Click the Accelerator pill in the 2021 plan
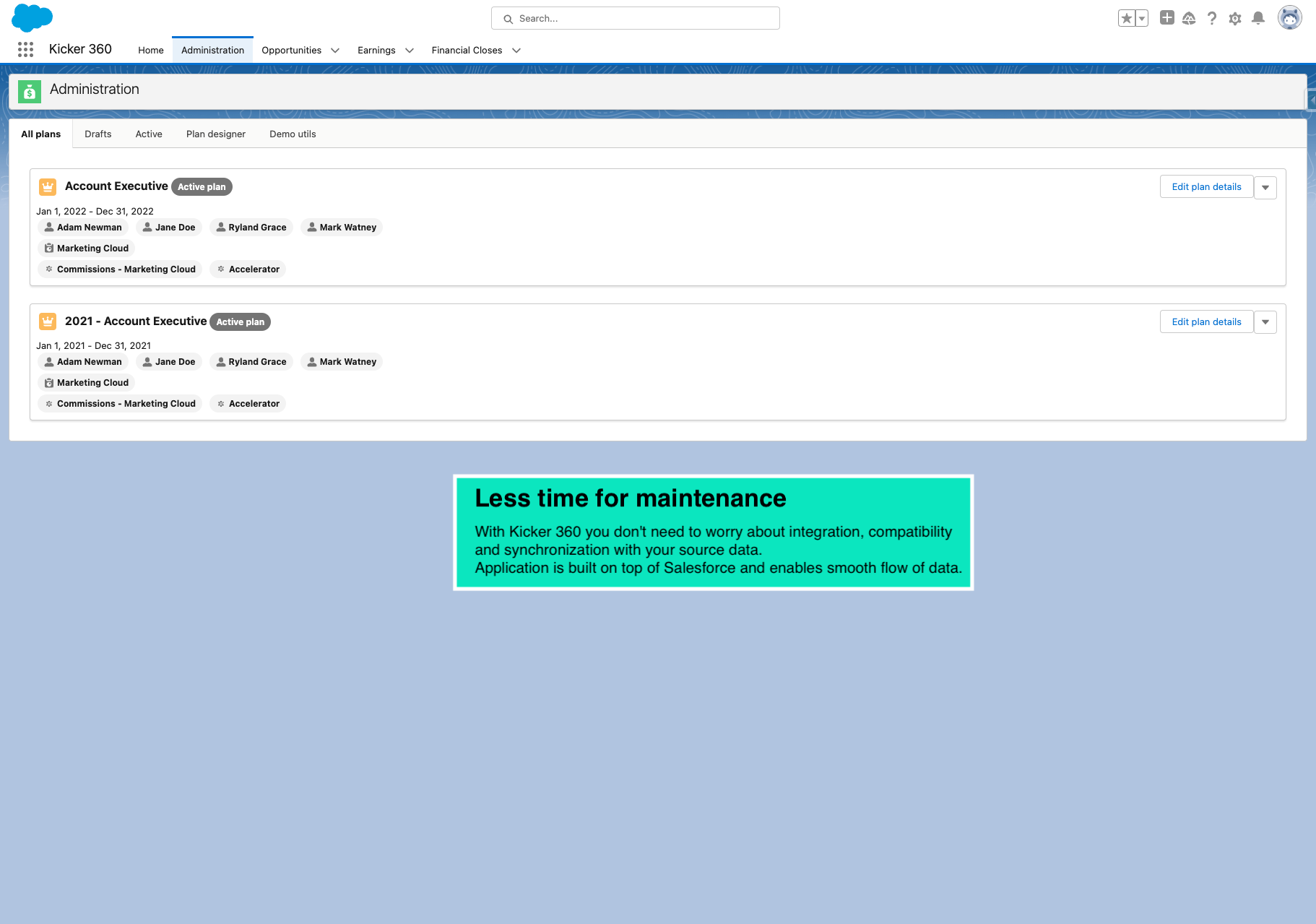The width and height of the screenshot is (1316, 924). pos(248,404)
